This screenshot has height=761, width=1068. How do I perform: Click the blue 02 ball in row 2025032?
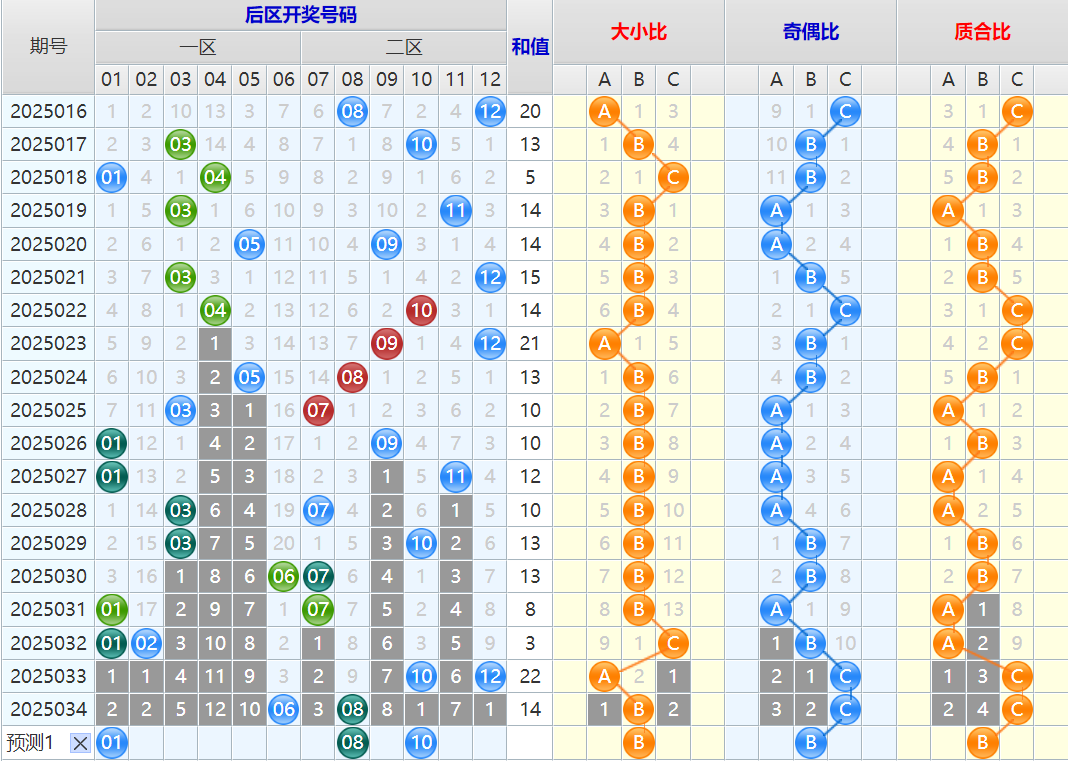coord(146,643)
